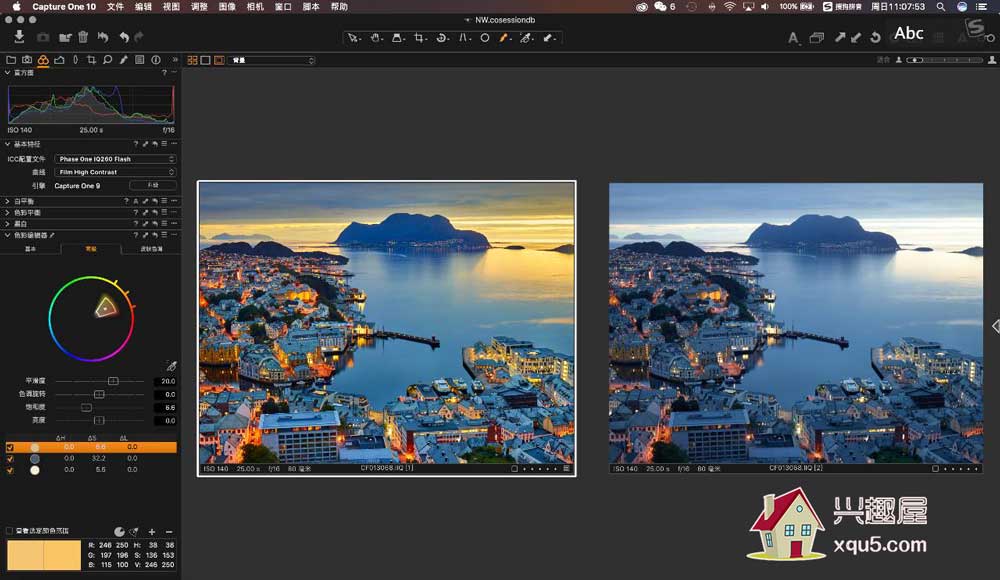Click the color editor eyedropper picker
The image size is (1000, 580).
click(x=171, y=366)
